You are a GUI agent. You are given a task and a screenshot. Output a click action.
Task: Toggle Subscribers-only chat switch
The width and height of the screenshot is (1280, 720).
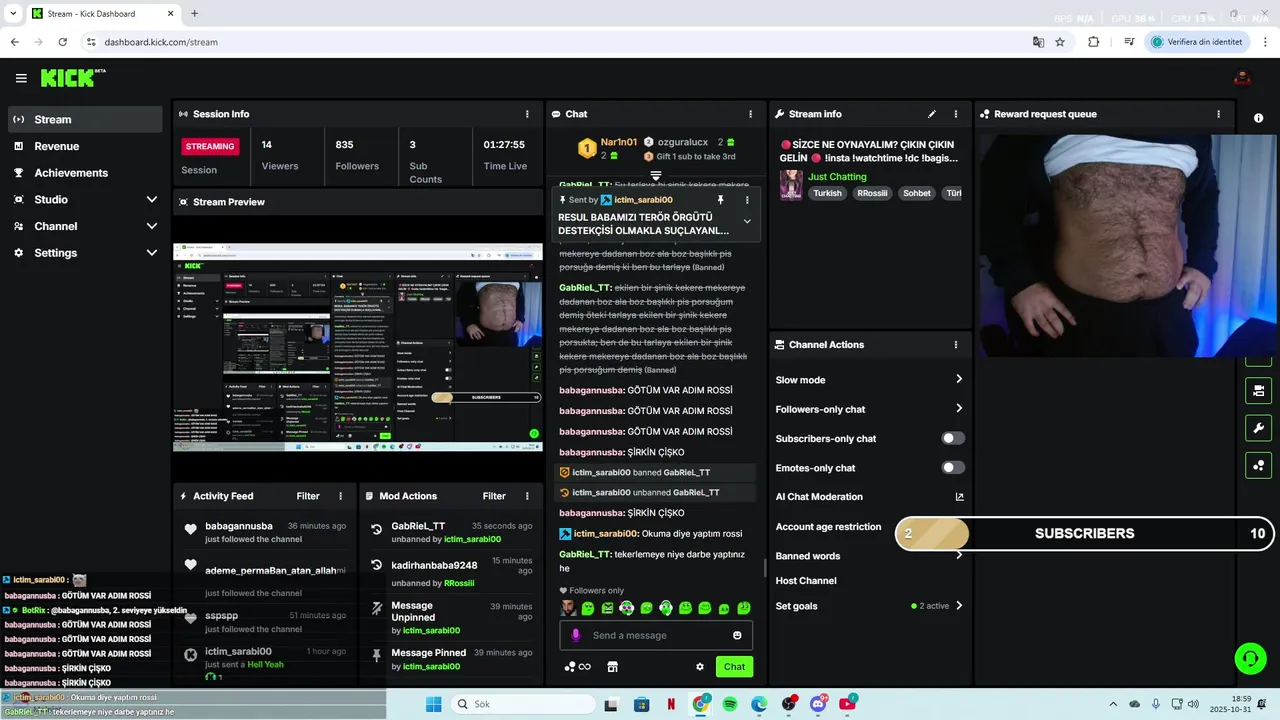(x=953, y=438)
